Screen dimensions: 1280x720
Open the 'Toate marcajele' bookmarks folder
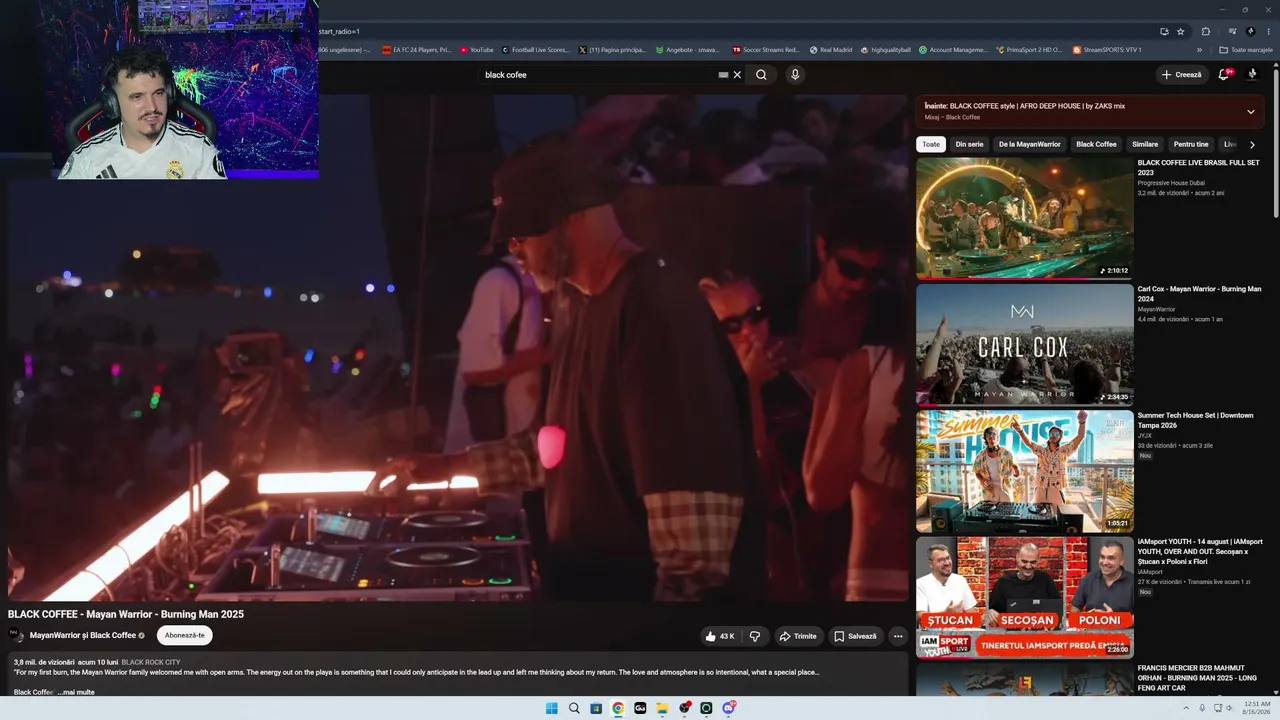tap(1245, 49)
